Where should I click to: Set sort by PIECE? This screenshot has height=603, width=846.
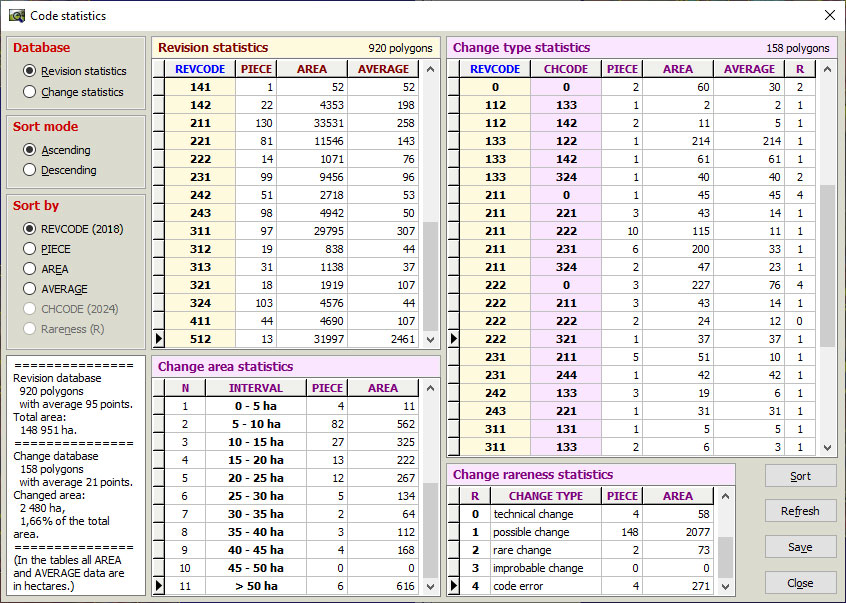(30, 249)
